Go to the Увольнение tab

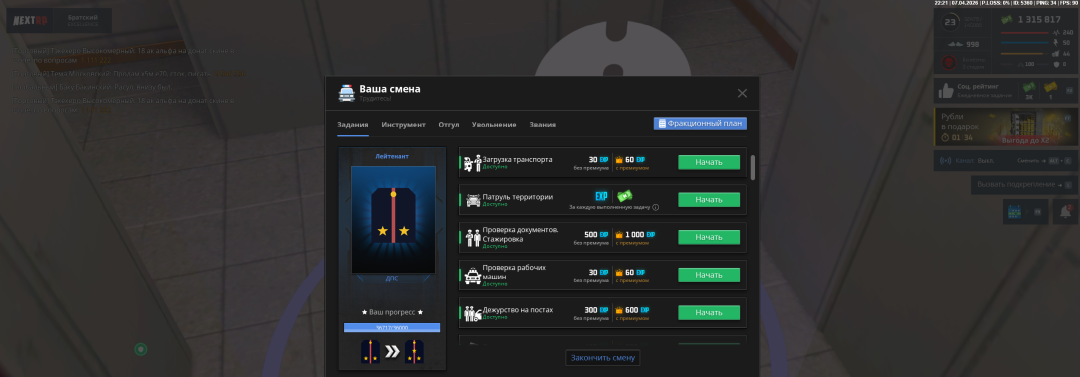coord(494,125)
